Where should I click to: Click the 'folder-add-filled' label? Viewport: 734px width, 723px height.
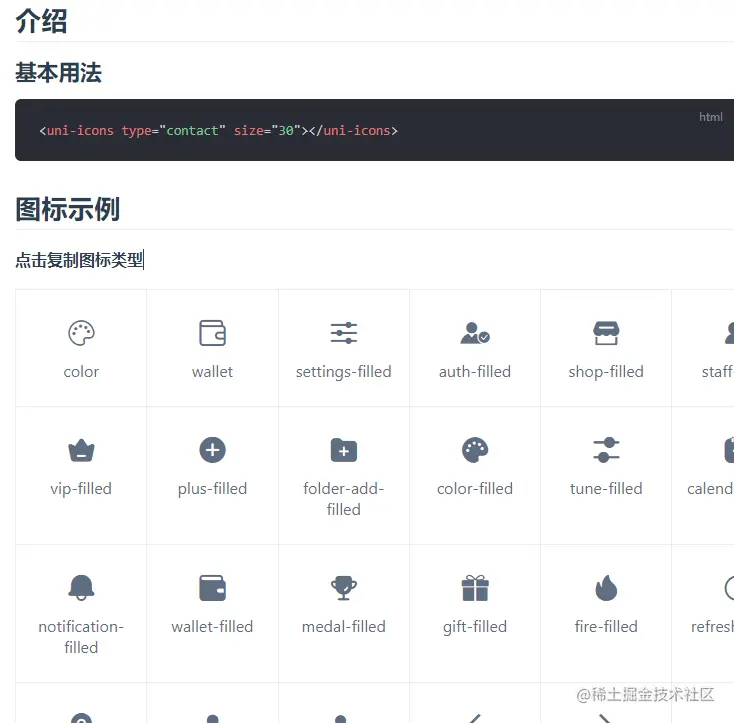pos(344,499)
